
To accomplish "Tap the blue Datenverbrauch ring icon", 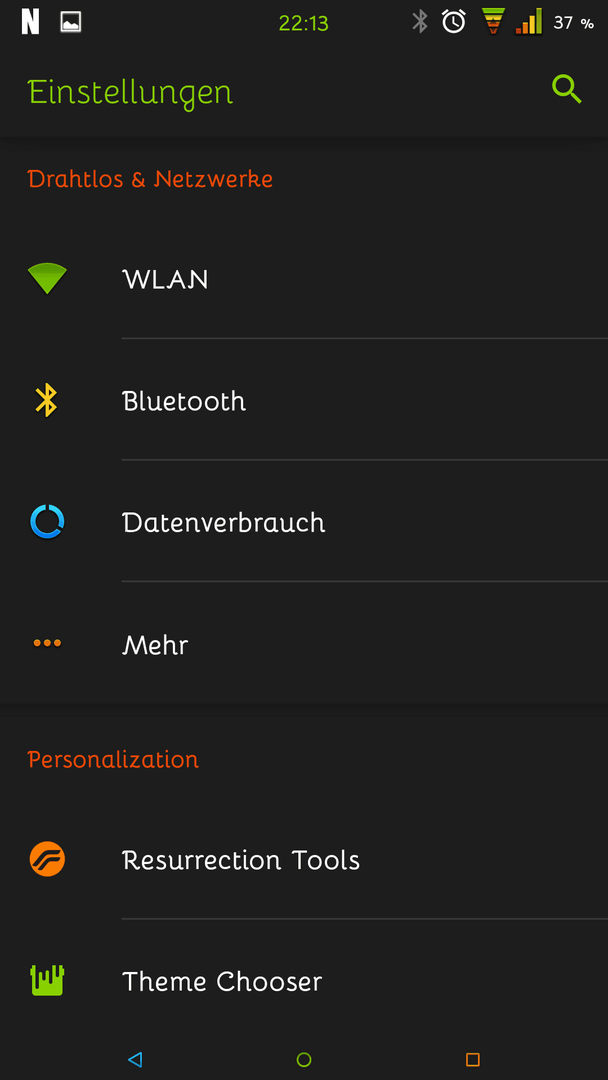I will pyautogui.click(x=47, y=521).
